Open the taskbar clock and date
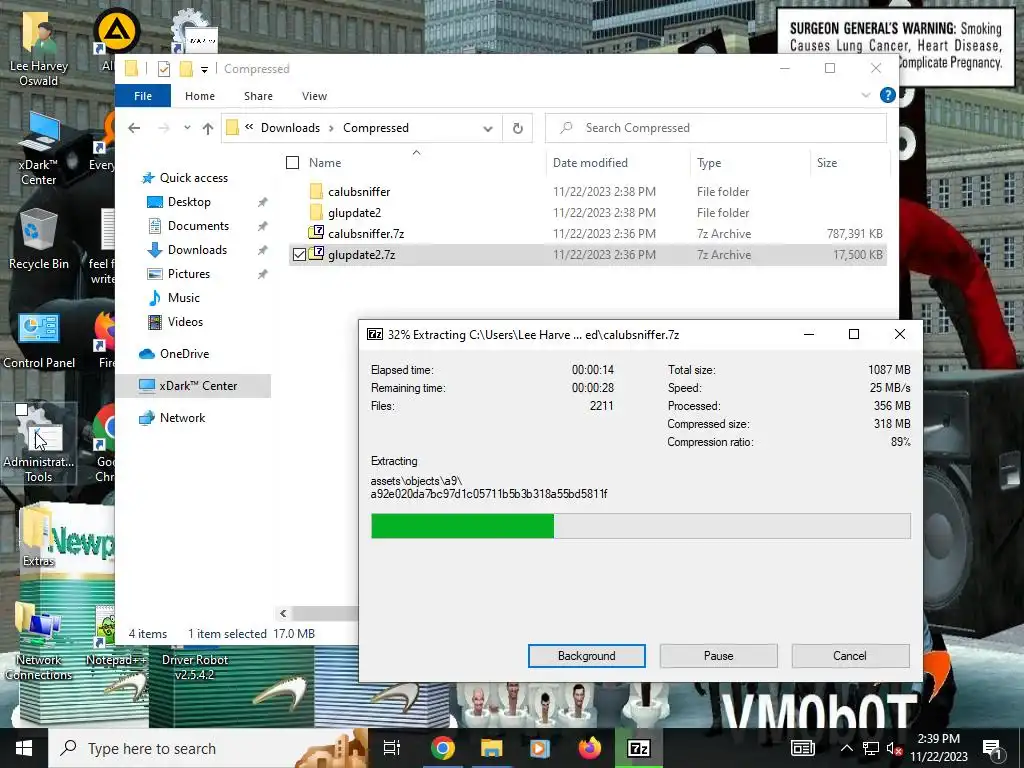Viewport: 1024px width, 768px height. click(938, 748)
